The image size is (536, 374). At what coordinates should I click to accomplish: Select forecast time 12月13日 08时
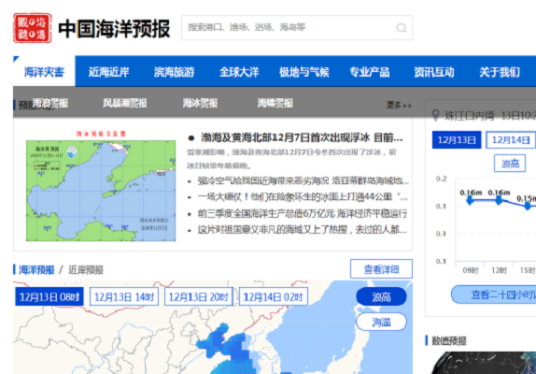49,297
